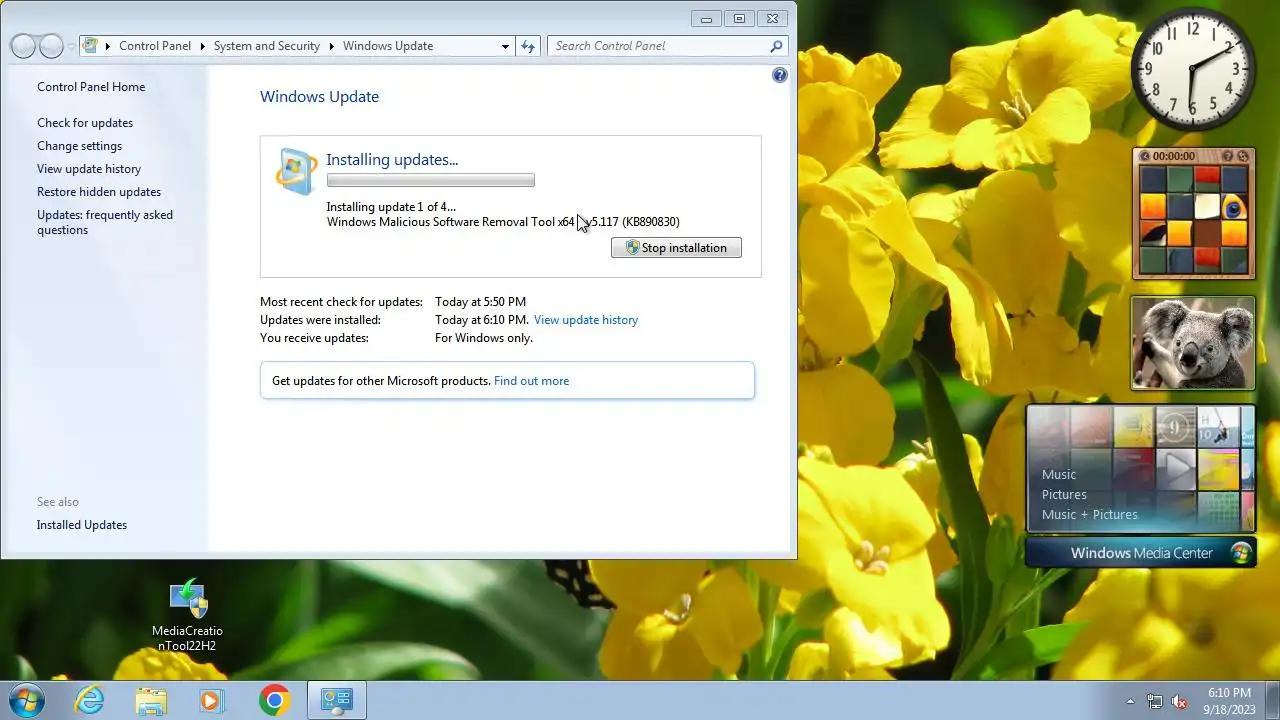Screen dimensions: 1280x720
Task: Click the toucan eye puzzle tile
Action: (x=1235, y=206)
